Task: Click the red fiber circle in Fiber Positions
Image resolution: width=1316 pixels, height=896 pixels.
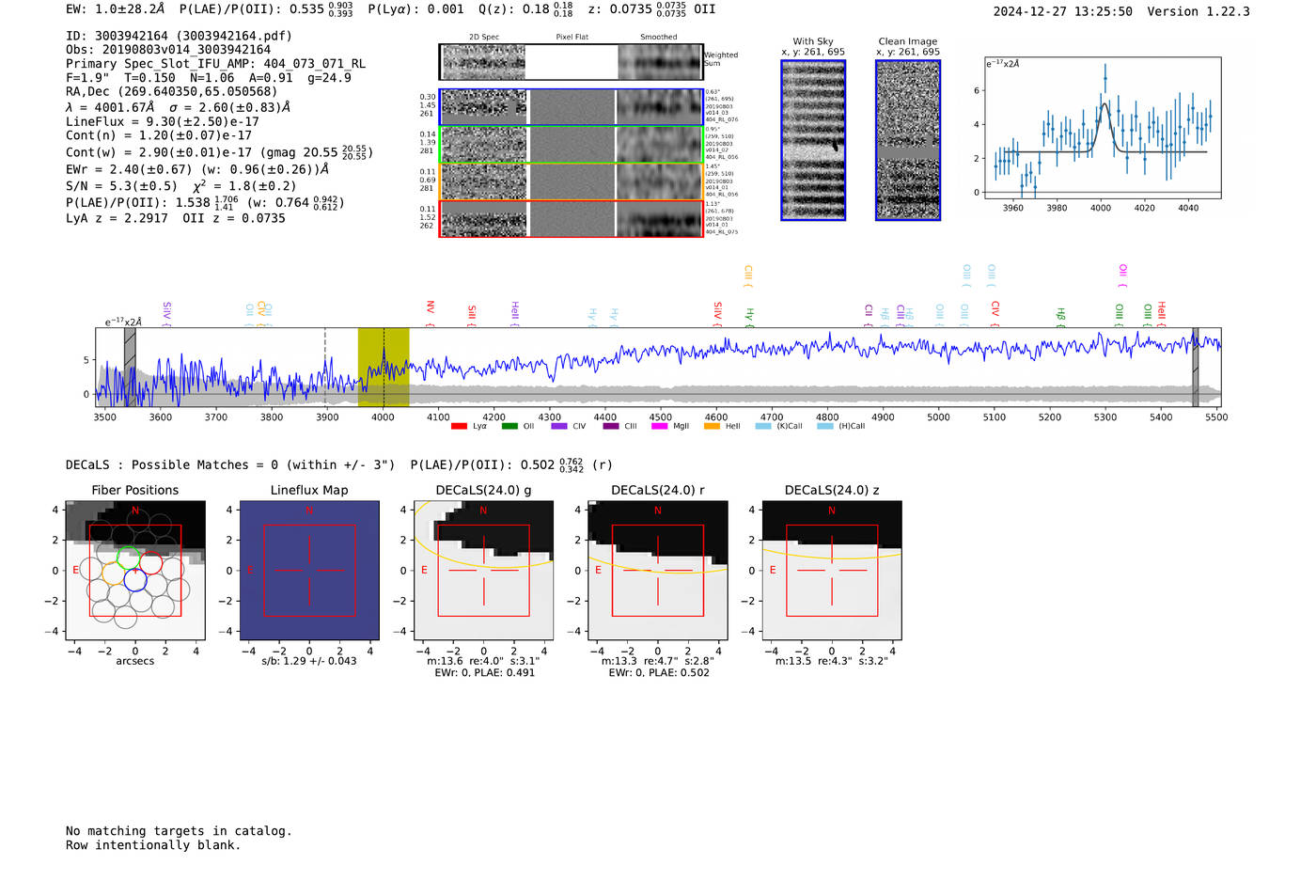Action: coord(150,564)
